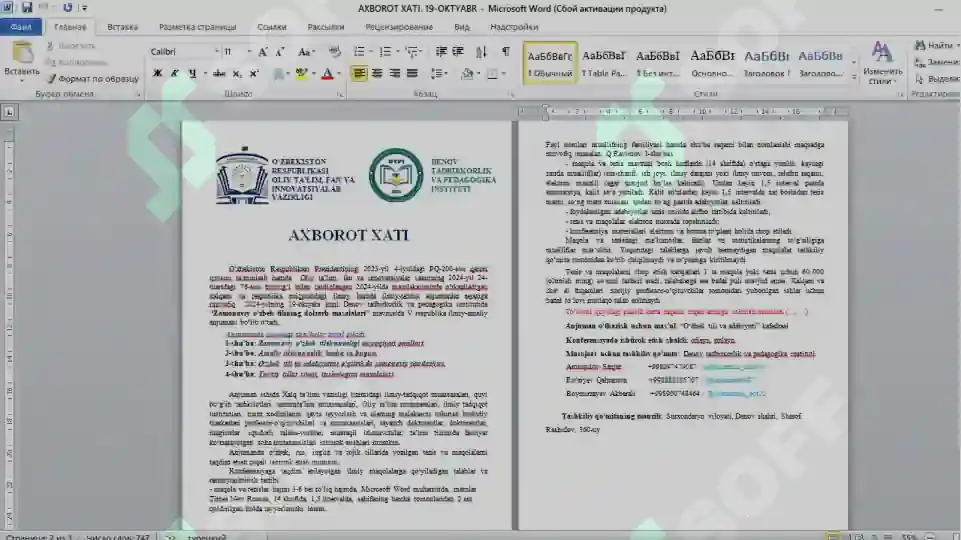Apply the Основно... style
Screen dimensions: 961x540
tap(712, 63)
